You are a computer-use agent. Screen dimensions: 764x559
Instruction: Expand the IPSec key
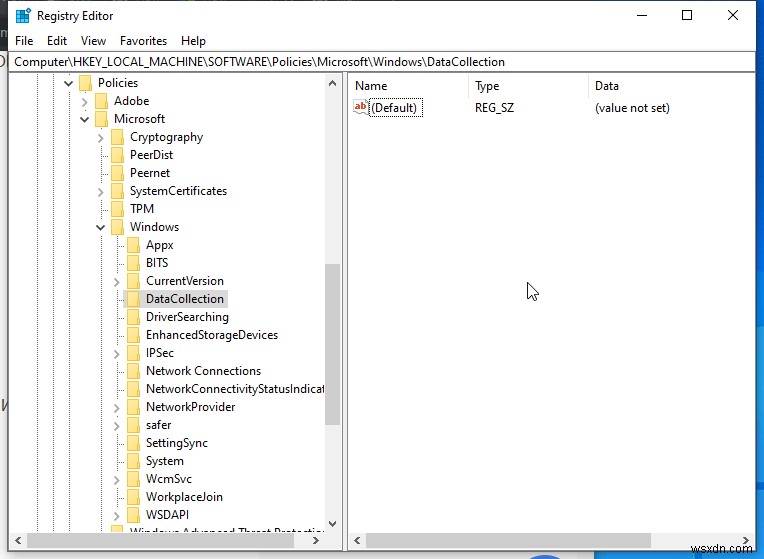pyautogui.click(x=116, y=354)
